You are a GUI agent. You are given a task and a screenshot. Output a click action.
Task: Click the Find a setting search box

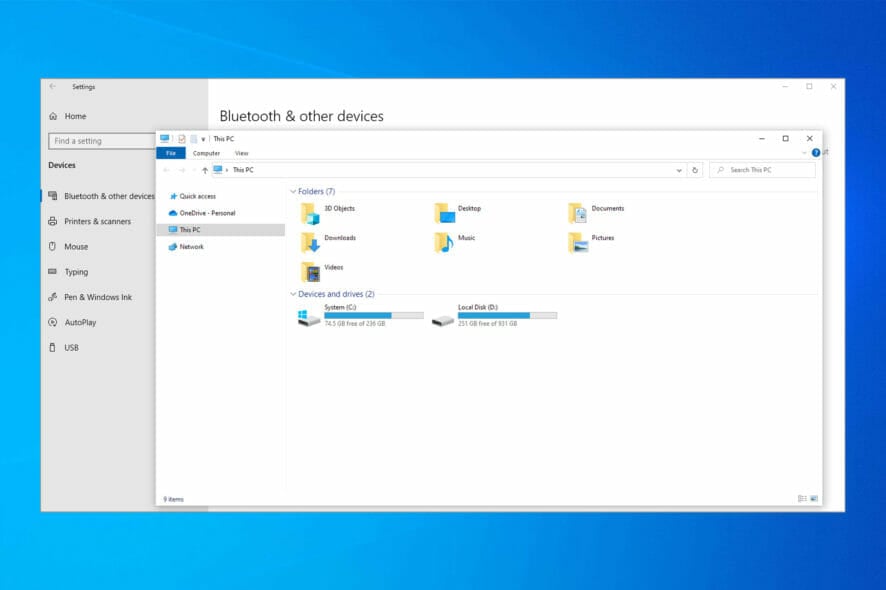[x=102, y=141]
